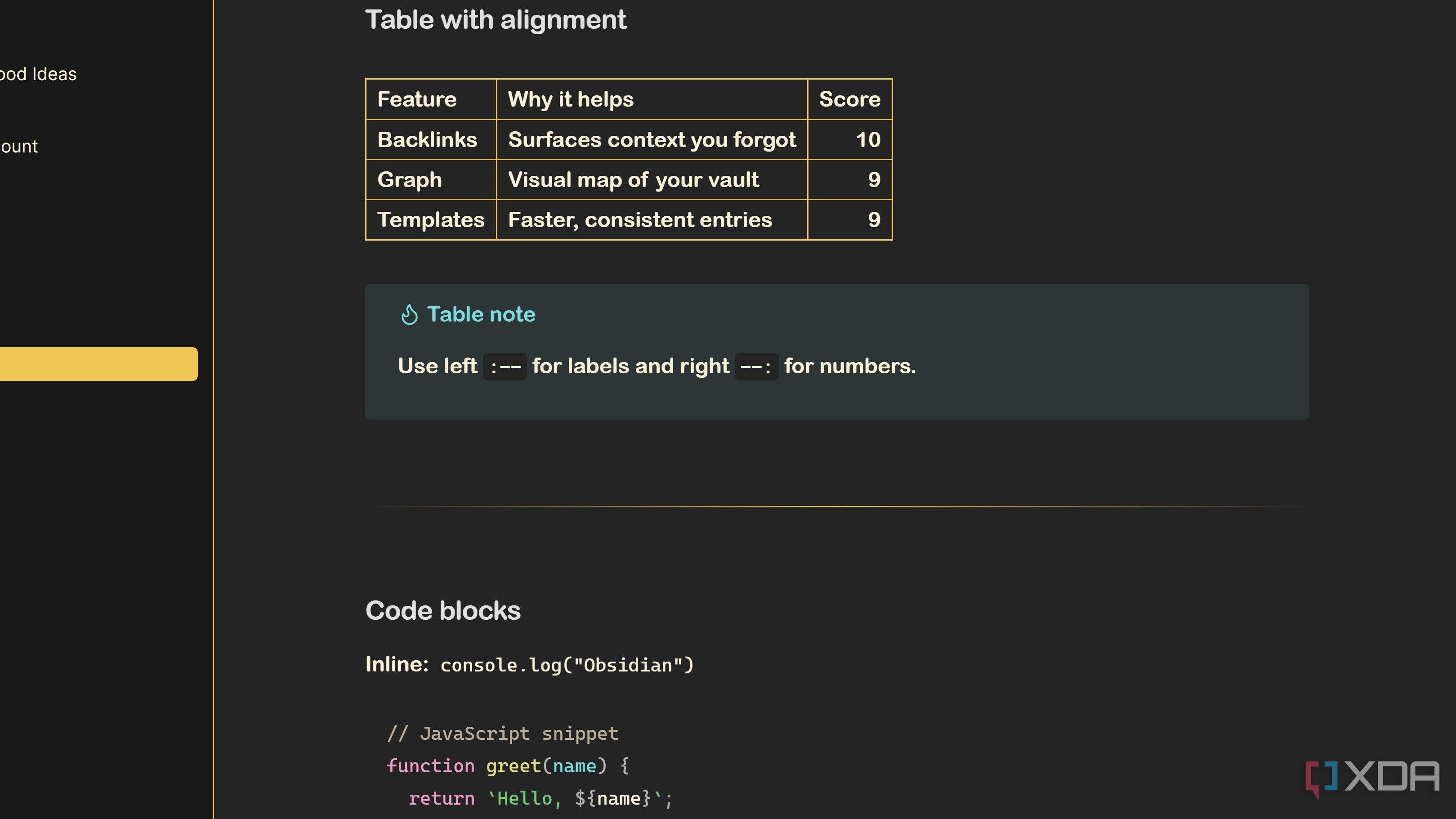Open the sidebar item ending in 'ount'
The image size is (1456, 819).
(18, 146)
